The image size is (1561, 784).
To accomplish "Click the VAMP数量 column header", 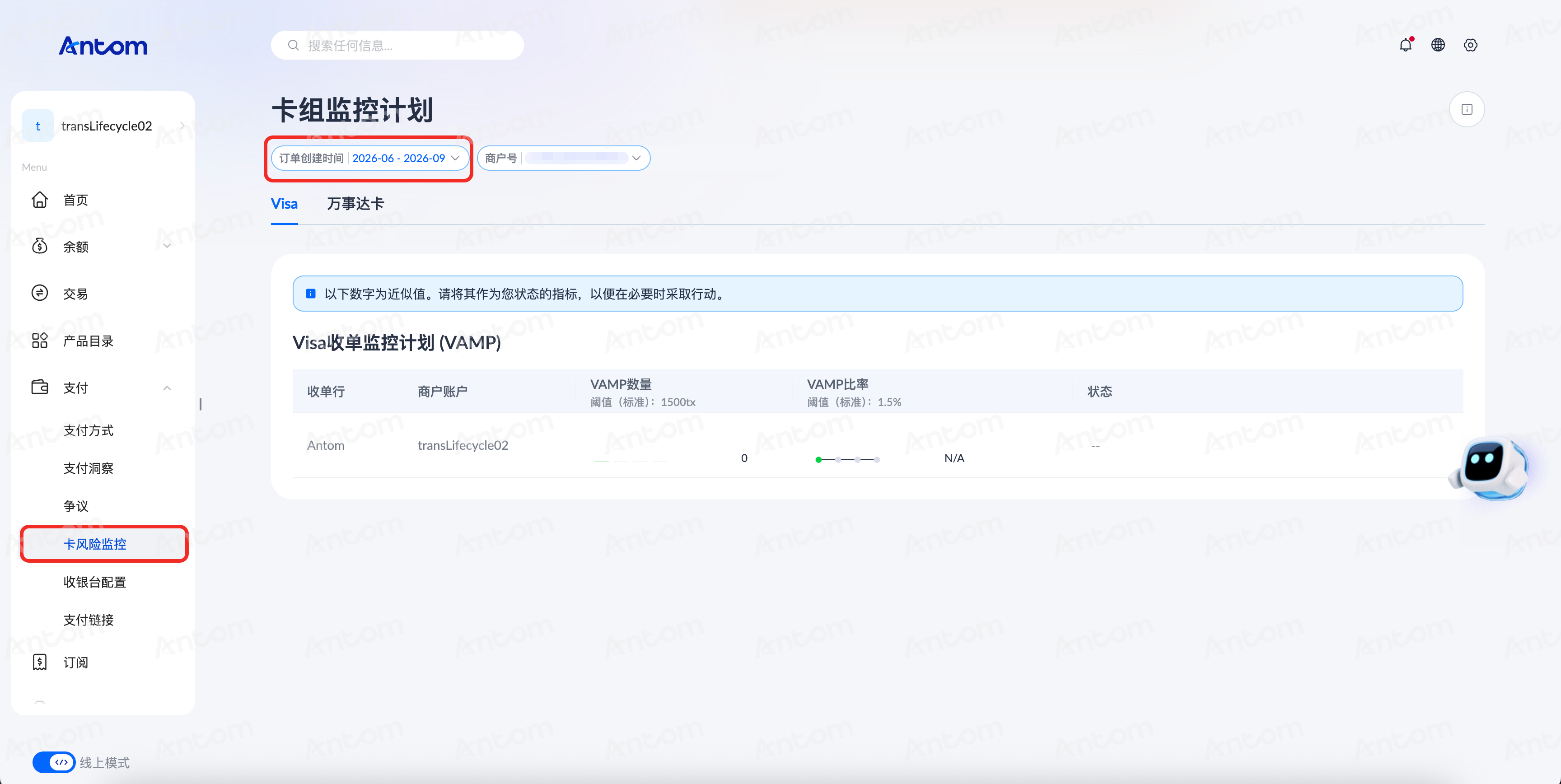I will click(621, 384).
